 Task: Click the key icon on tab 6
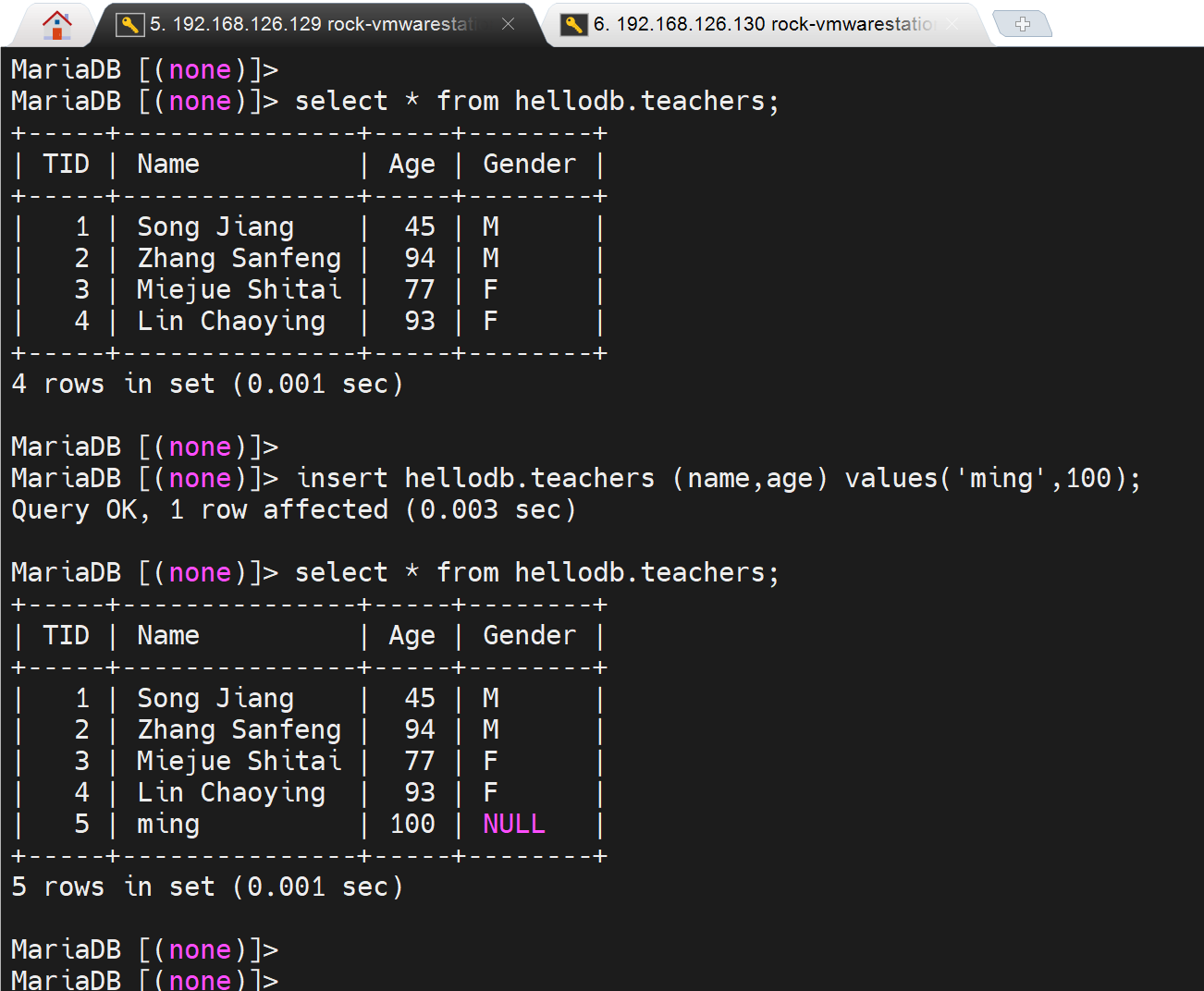point(574,25)
